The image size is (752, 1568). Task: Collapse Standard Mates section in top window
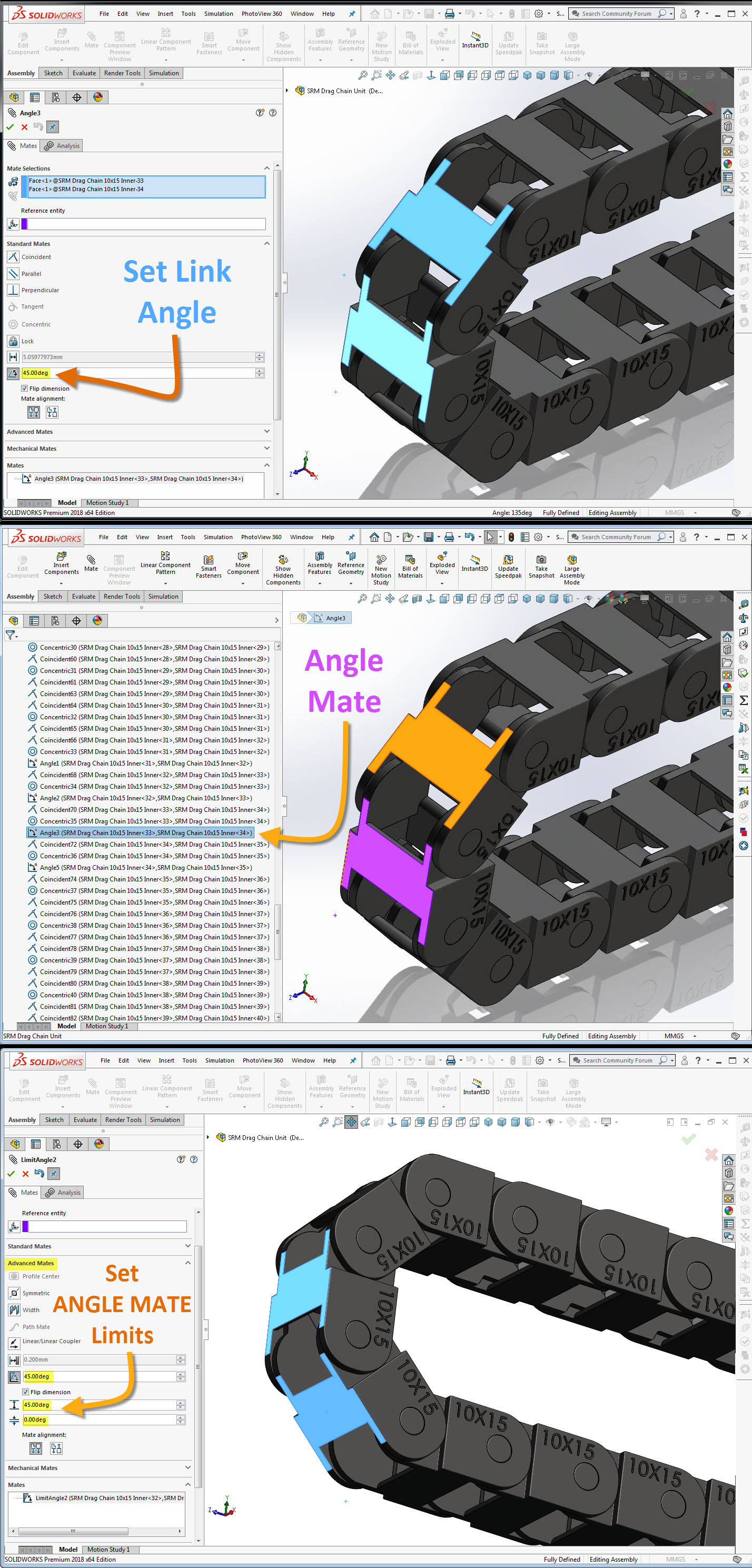pos(266,243)
